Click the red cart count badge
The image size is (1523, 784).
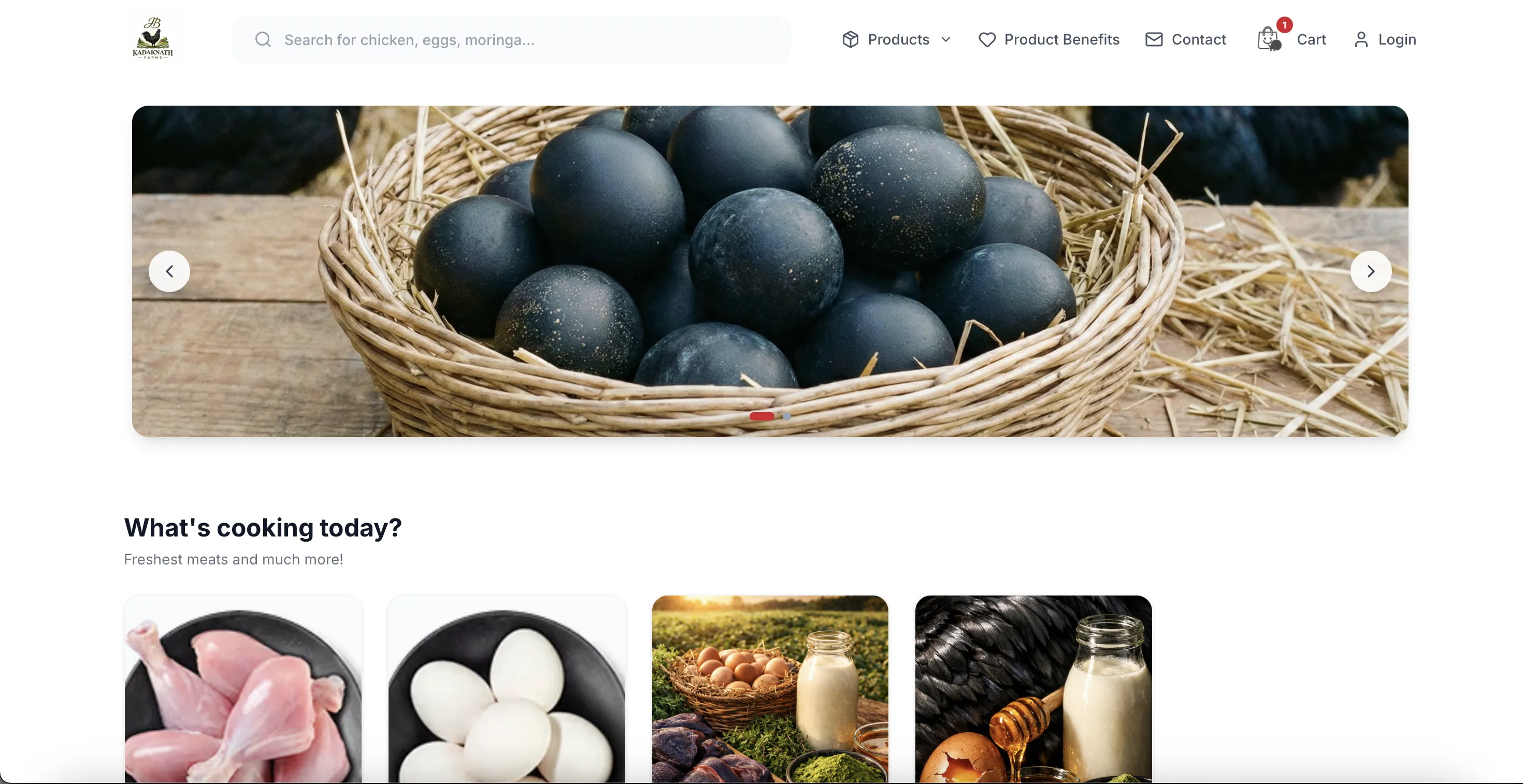(1284, 25)
